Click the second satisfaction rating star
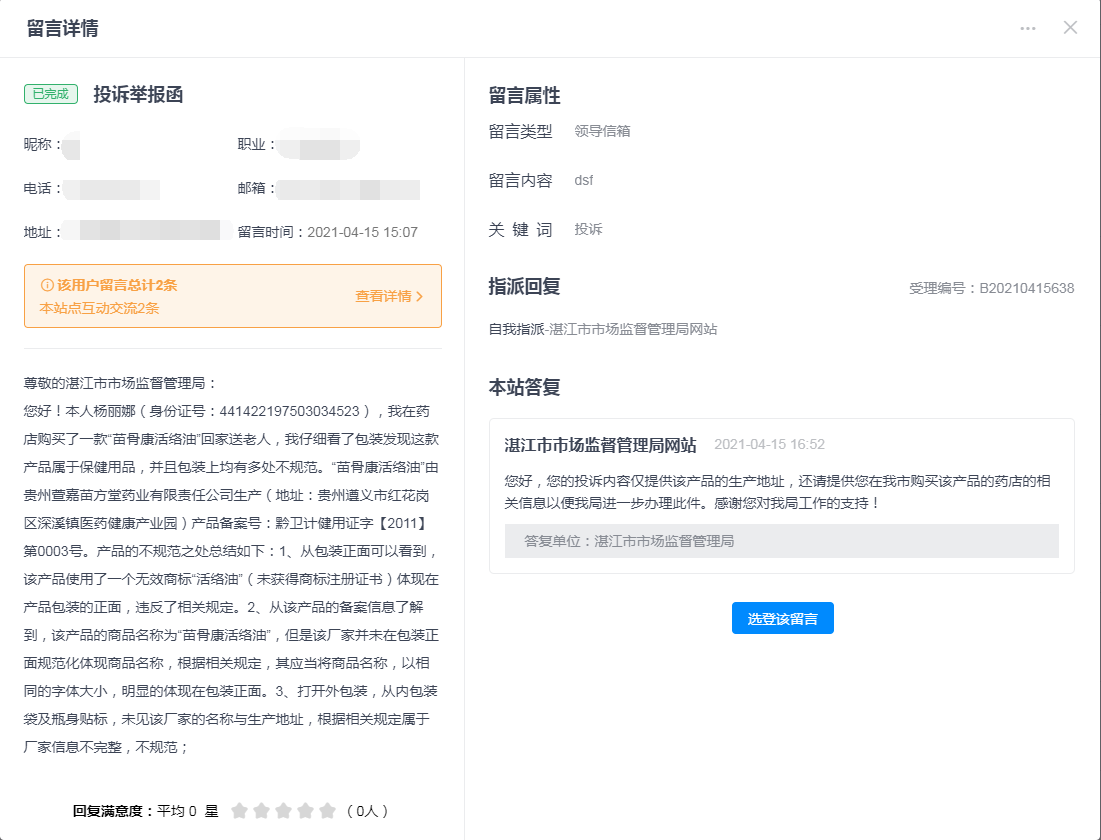 (261, 811)
